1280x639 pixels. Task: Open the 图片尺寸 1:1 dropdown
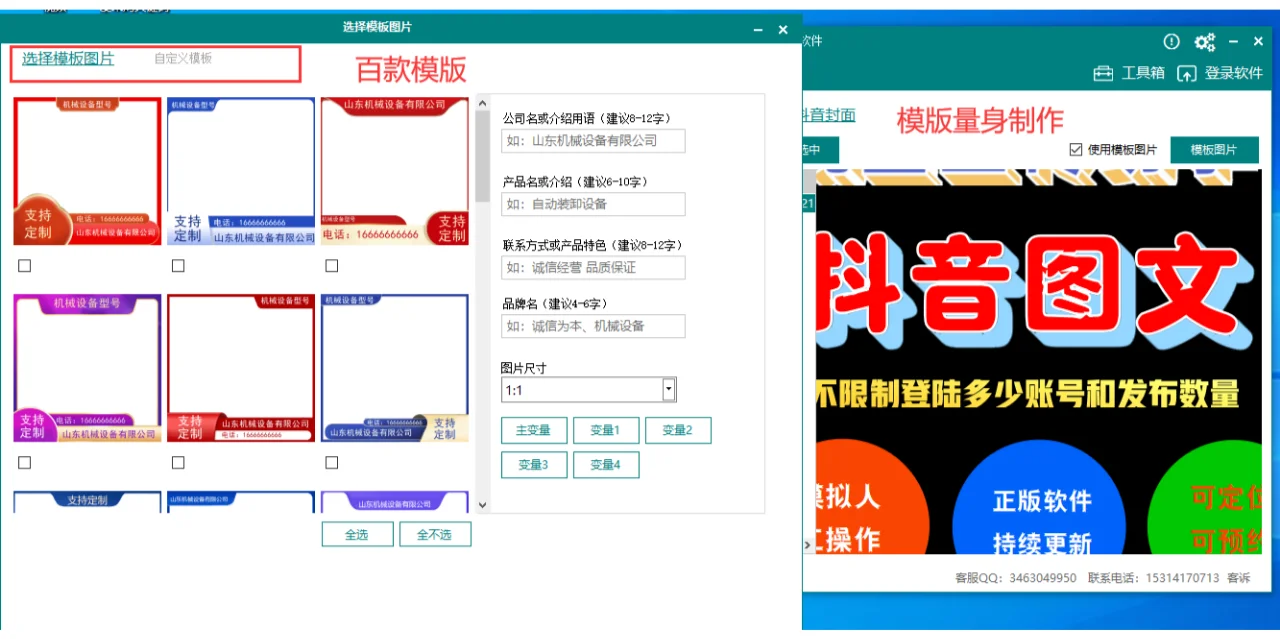(x=668, y=389)
